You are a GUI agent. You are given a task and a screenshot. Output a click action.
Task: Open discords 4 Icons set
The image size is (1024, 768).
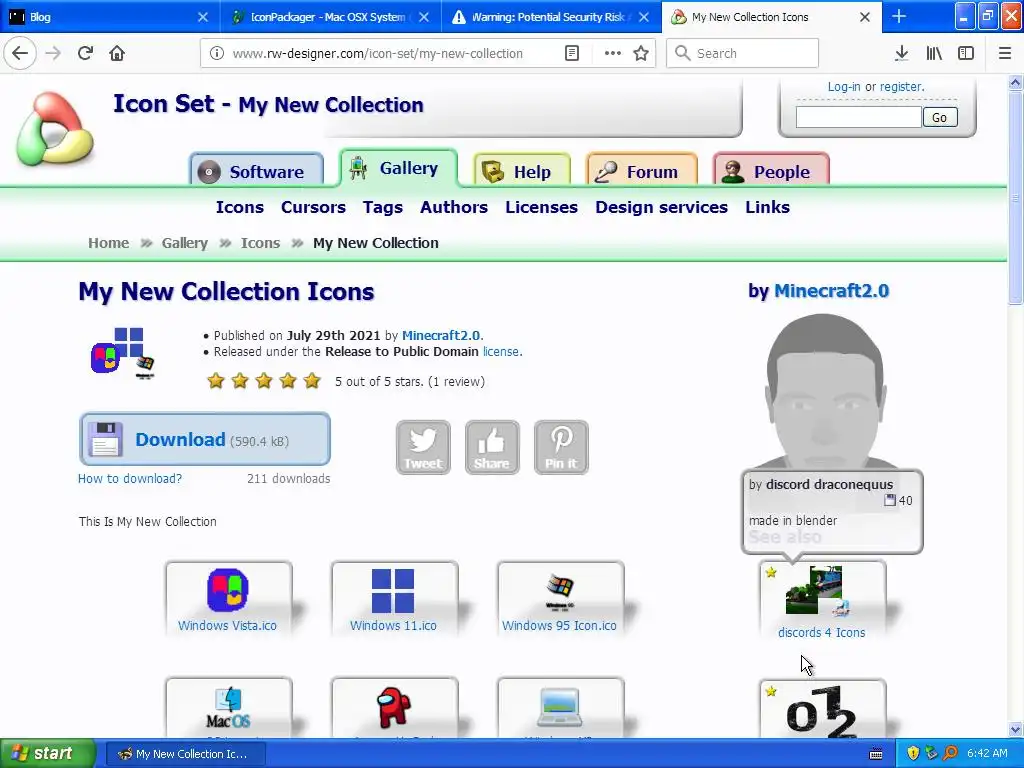point(822,602)
